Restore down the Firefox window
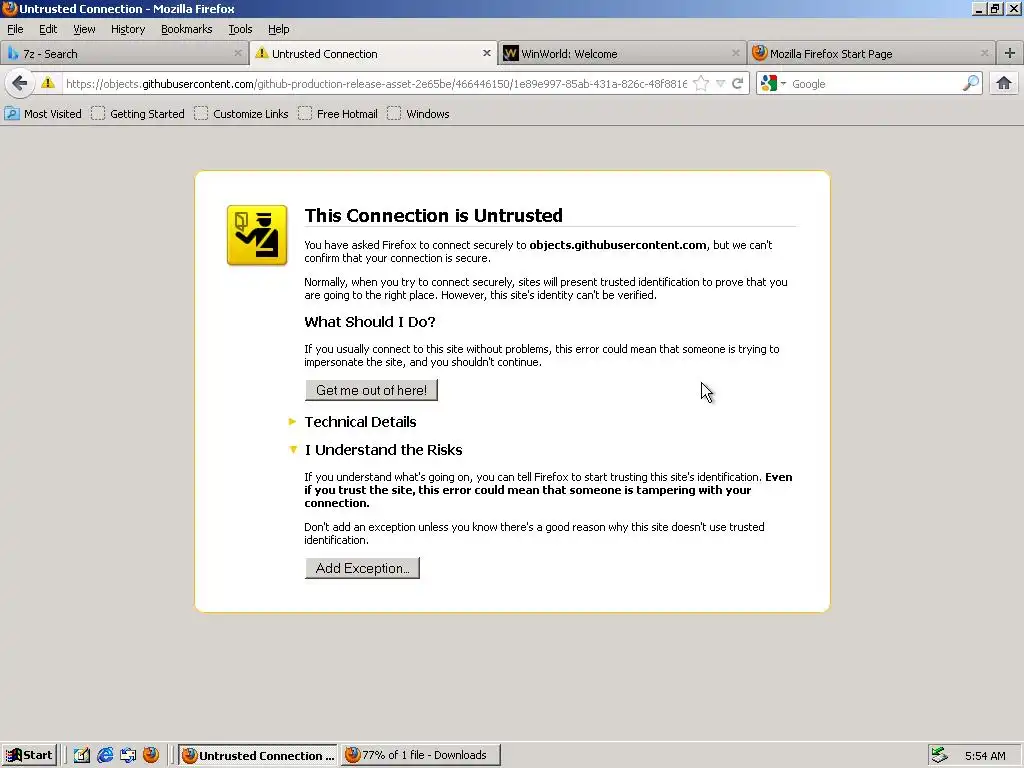 click(x=995, y=8)
